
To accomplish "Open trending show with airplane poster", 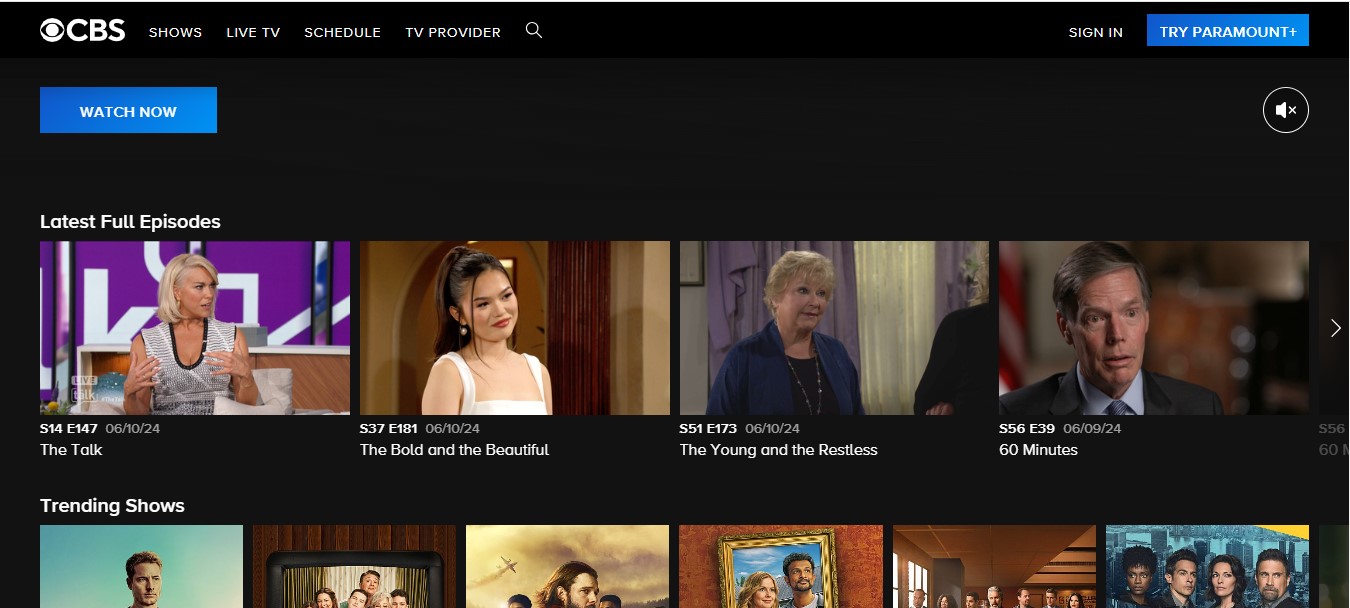I will 567,566.
